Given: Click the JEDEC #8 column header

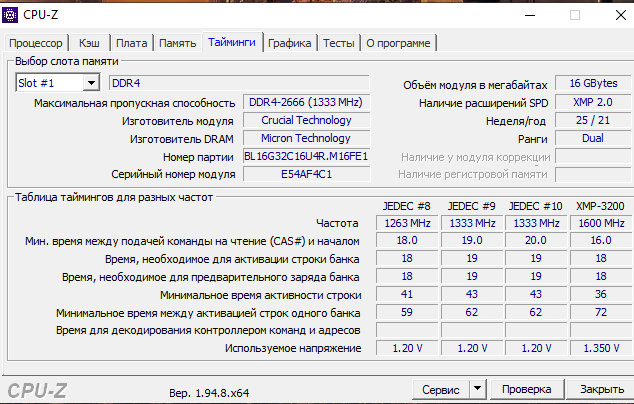Looking at the screenshot, I should 407,206.
